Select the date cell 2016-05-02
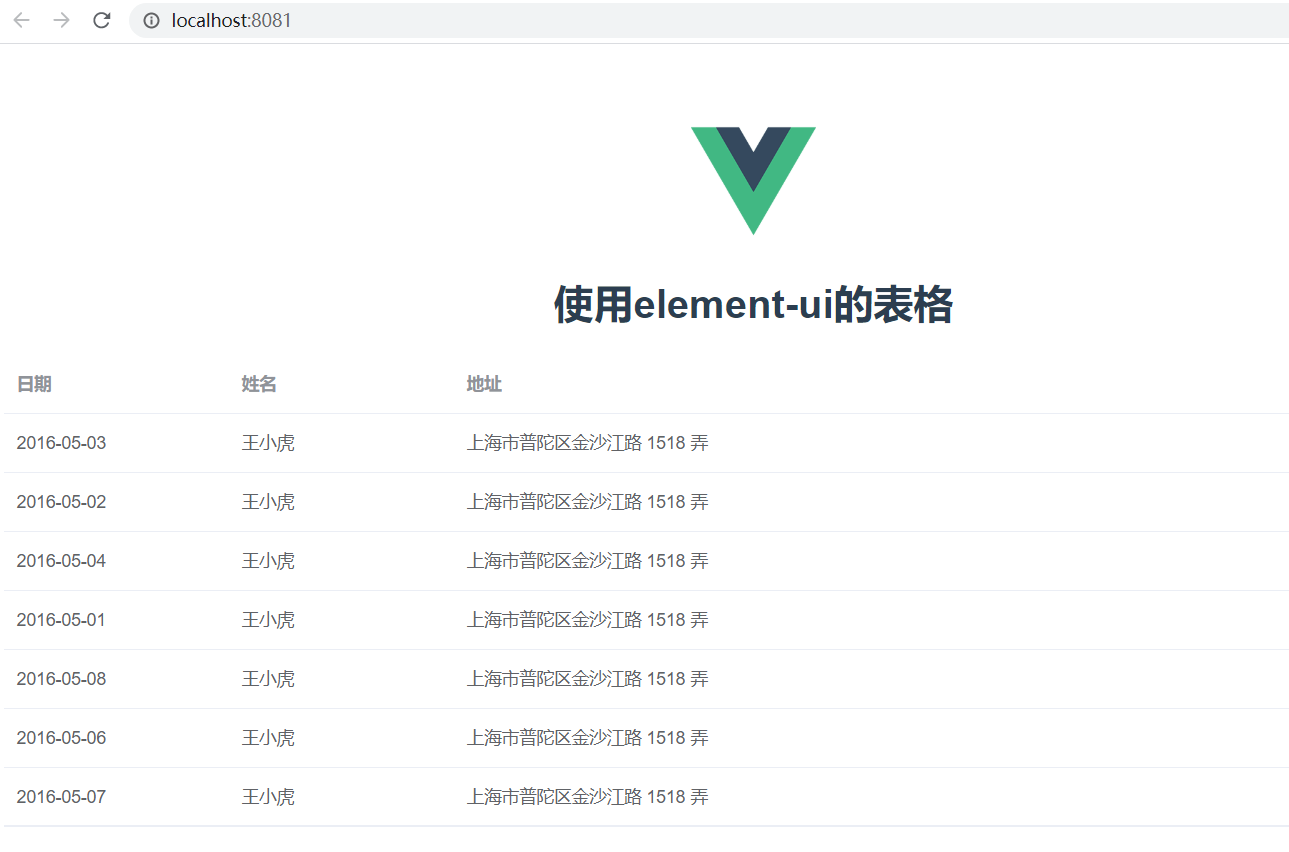This screenshot has width=1289, height=852. coord(61,502)
